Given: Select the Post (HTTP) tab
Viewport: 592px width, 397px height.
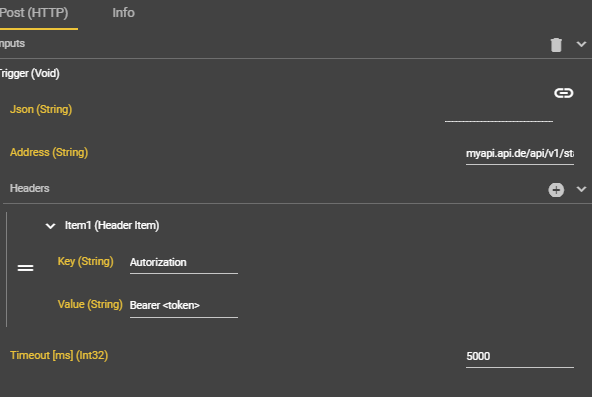Looking at the screenshot, I should coord(34,13).
